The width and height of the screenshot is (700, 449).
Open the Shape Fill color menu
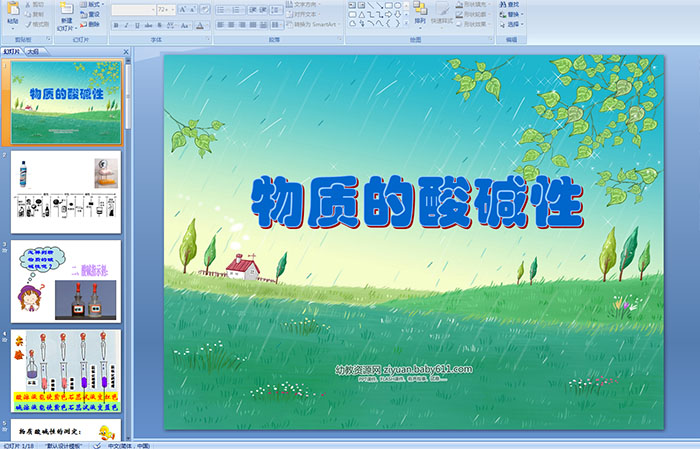coord(474,4)
